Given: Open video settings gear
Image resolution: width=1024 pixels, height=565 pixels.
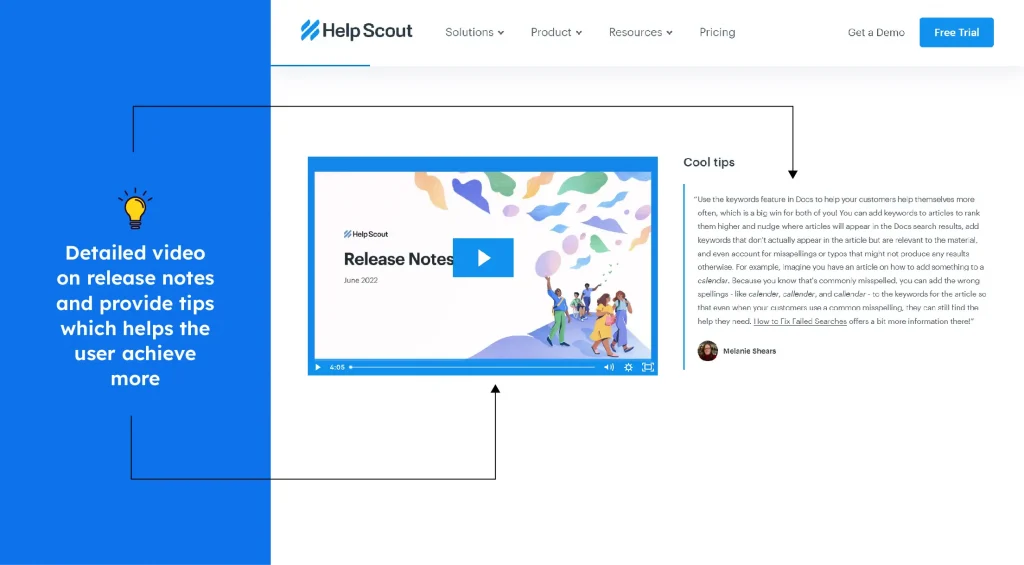Looking at the screenshot, I should tap(628, 367).
